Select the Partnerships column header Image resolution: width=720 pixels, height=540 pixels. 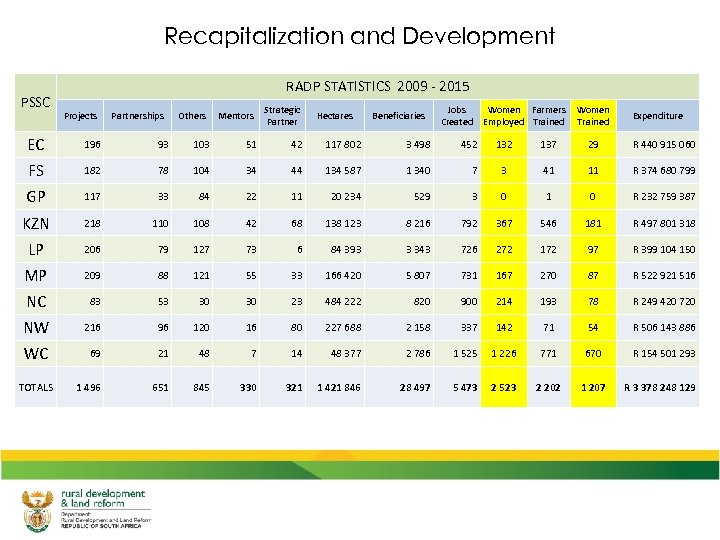[137, 116]
